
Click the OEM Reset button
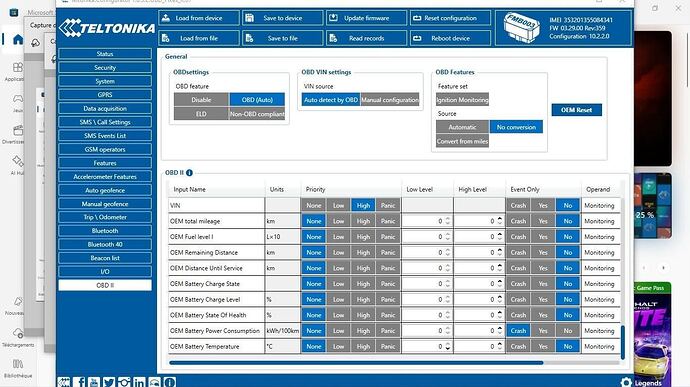[576, 110]
